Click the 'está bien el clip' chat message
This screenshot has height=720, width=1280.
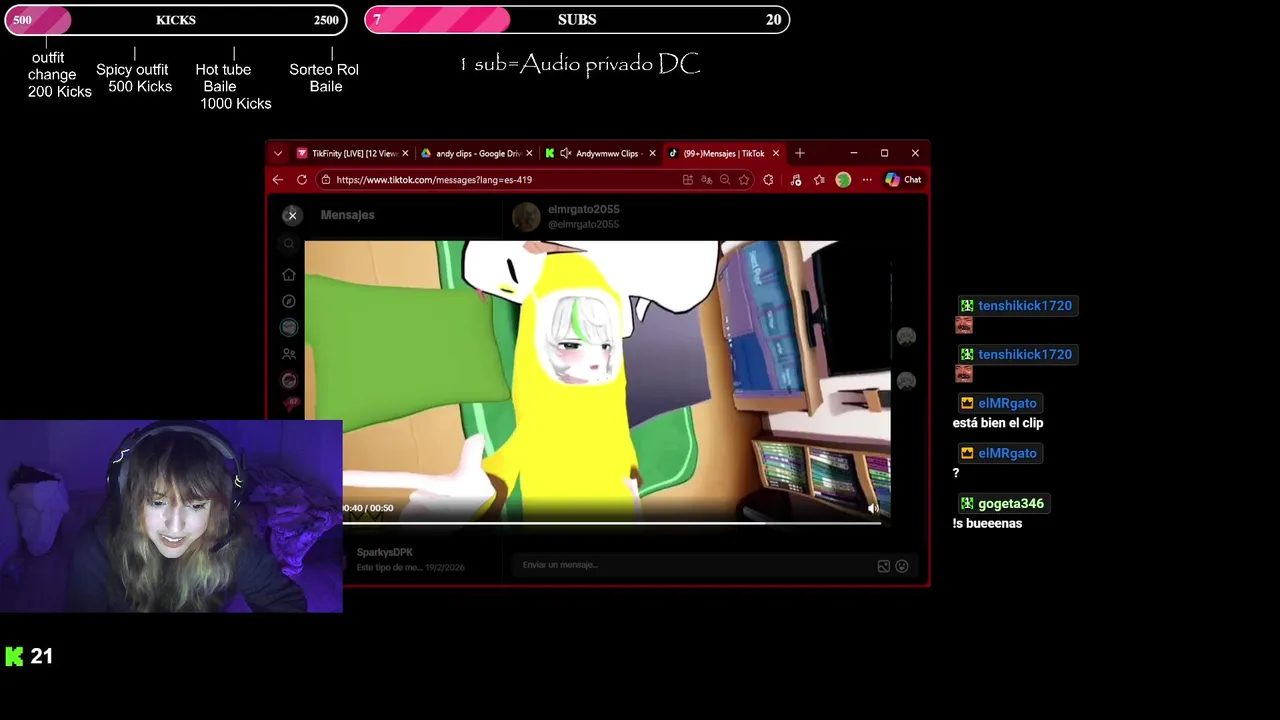point(998,423)
